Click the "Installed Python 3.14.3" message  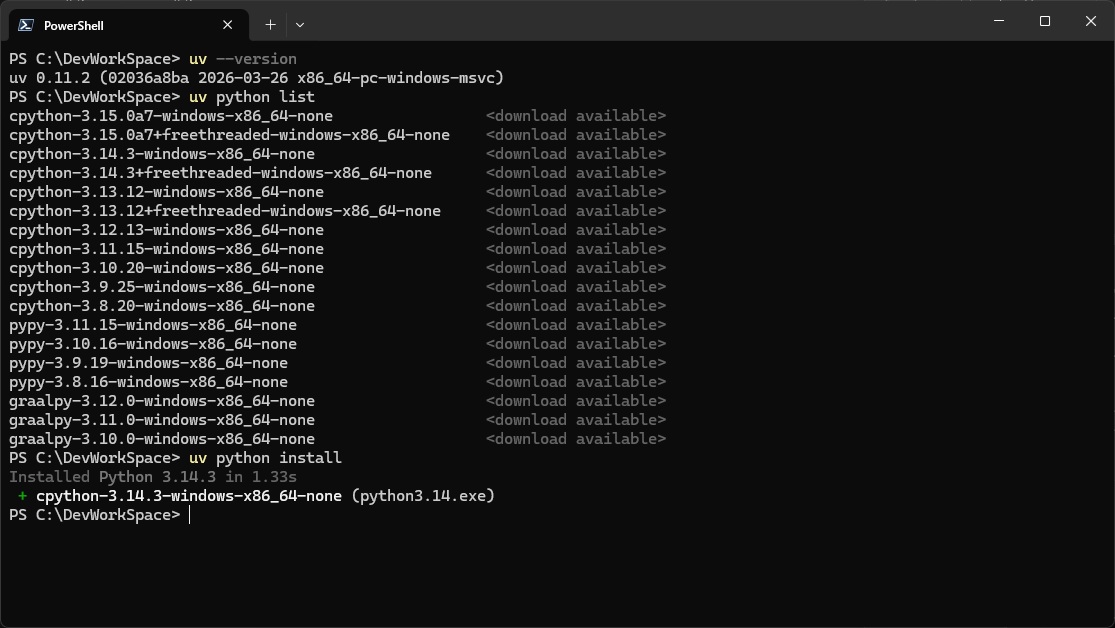pyautogui.click(x=153, y=477)
